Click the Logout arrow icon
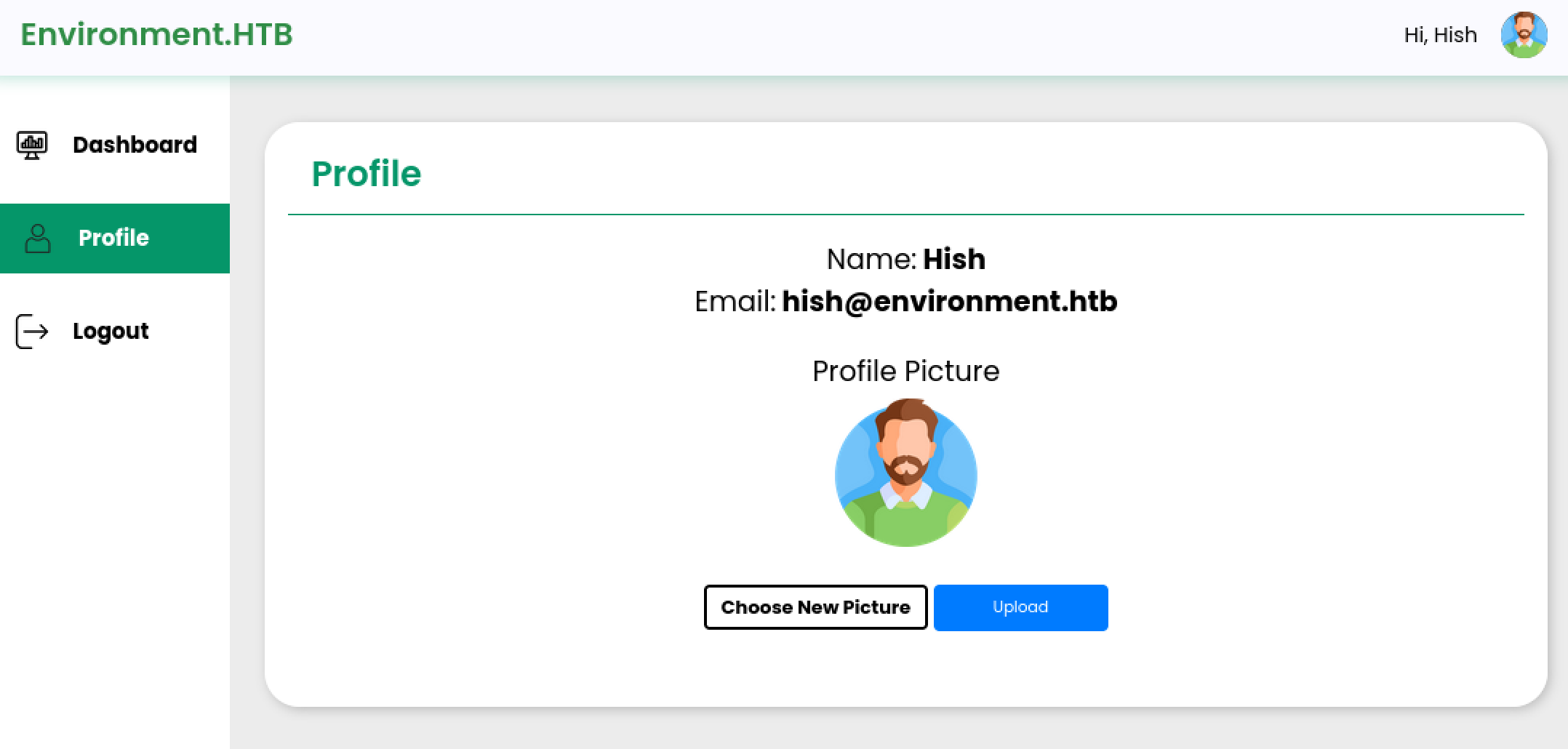The width and height of the screenshot is (1568, 749). (x=32, y=332)
